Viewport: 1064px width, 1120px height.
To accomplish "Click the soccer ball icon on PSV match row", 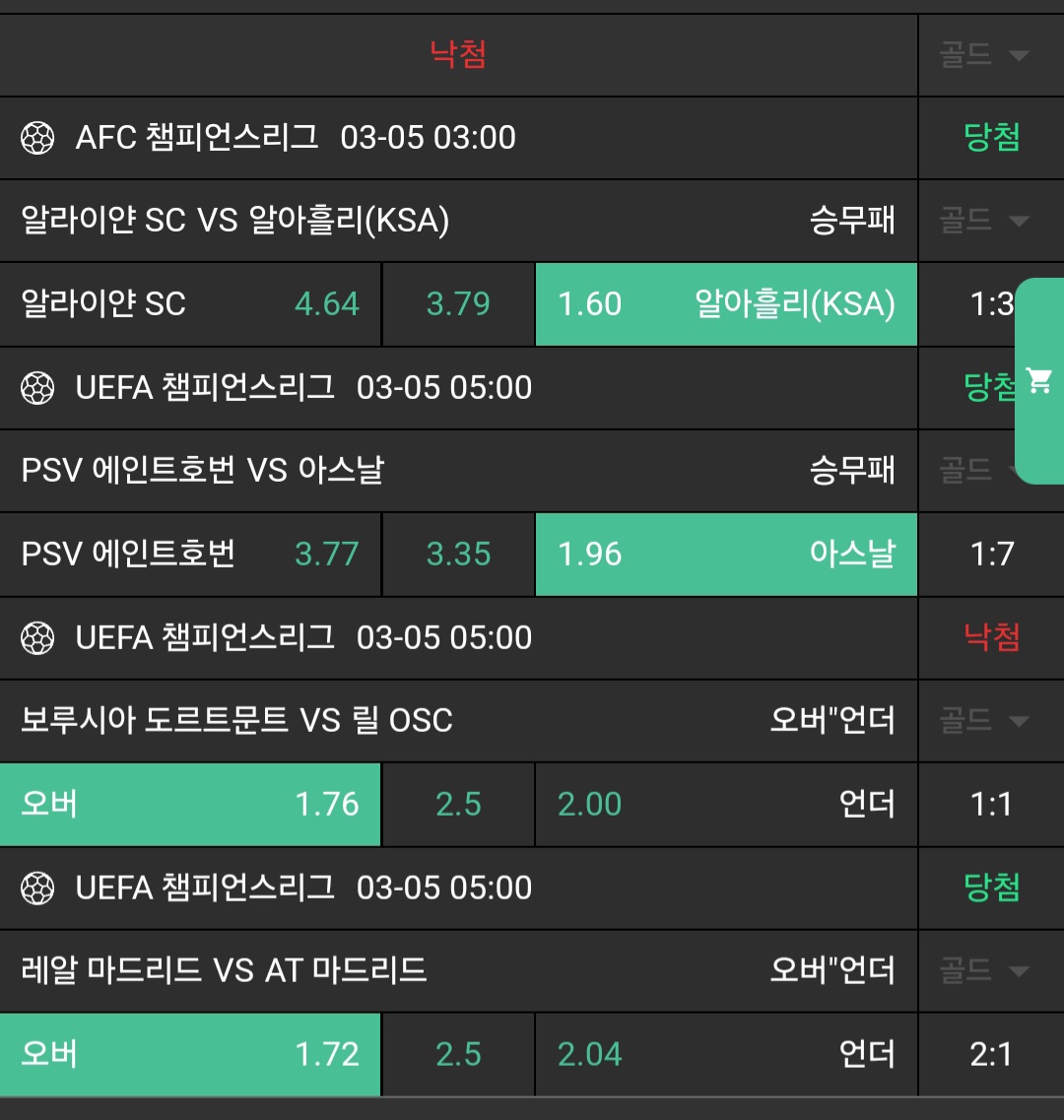I will point(37,388).
